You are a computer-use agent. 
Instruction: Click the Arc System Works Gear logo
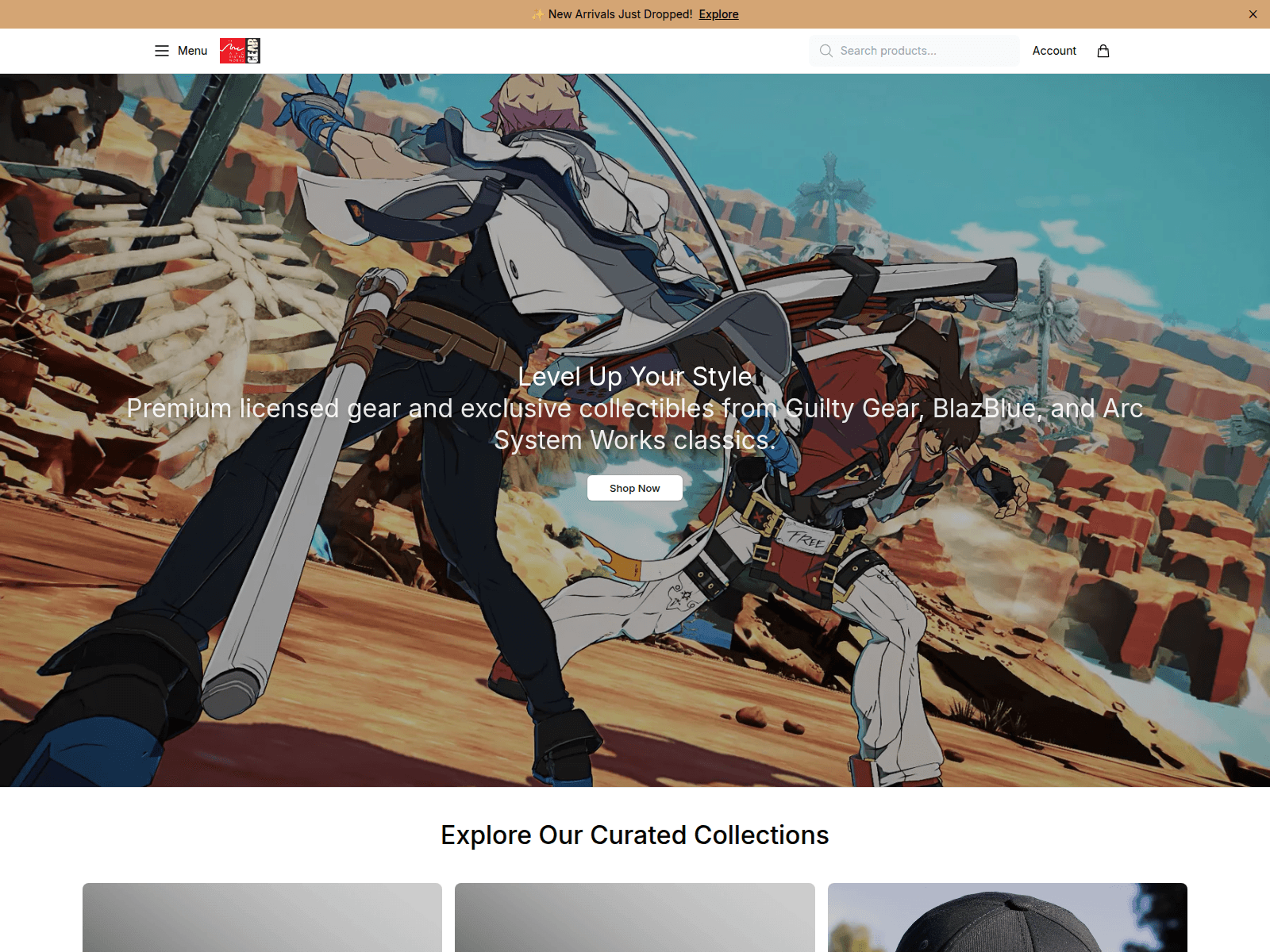tap(240, 51)
